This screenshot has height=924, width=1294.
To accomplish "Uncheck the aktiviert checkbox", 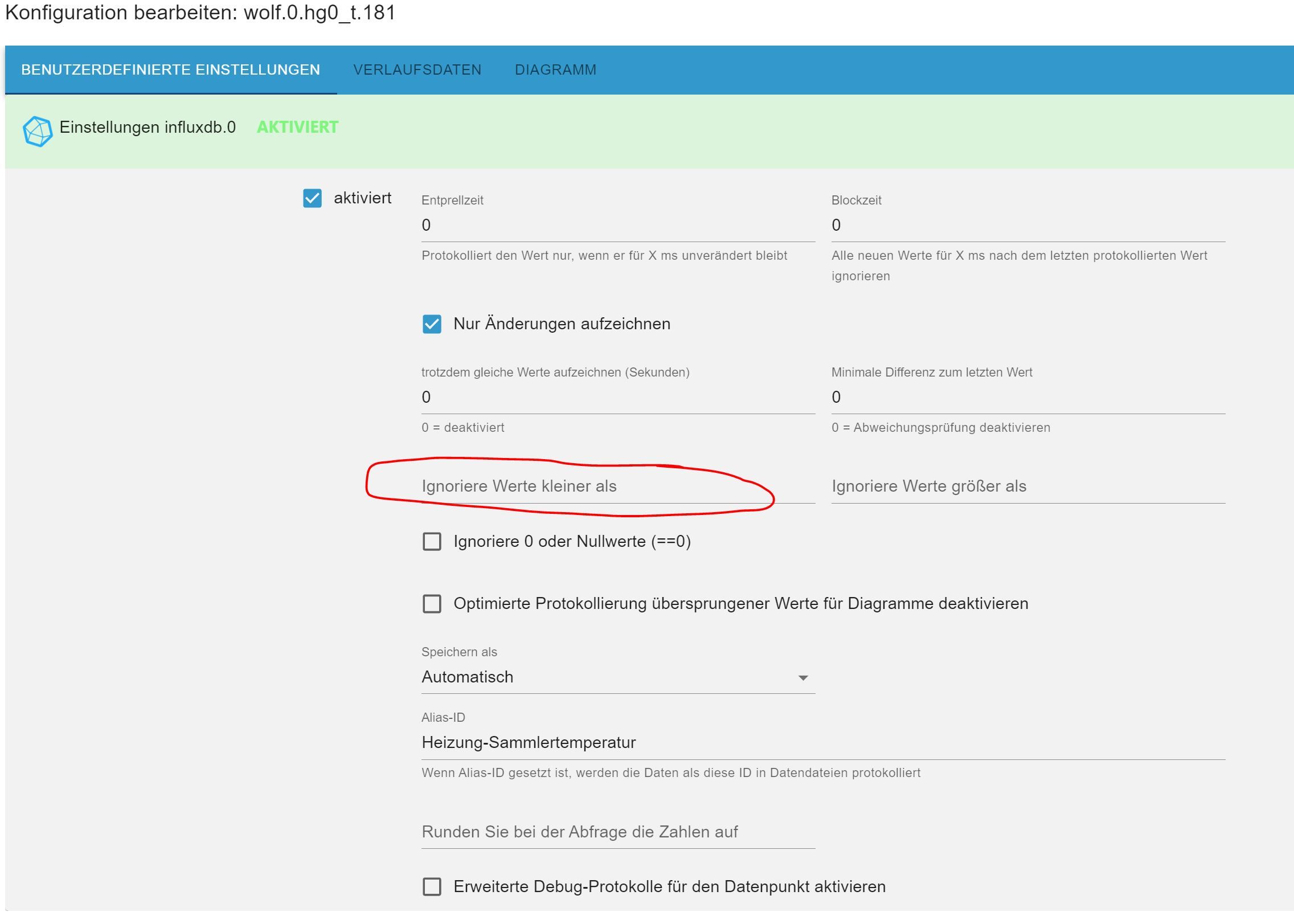I will tap(312, 198).
